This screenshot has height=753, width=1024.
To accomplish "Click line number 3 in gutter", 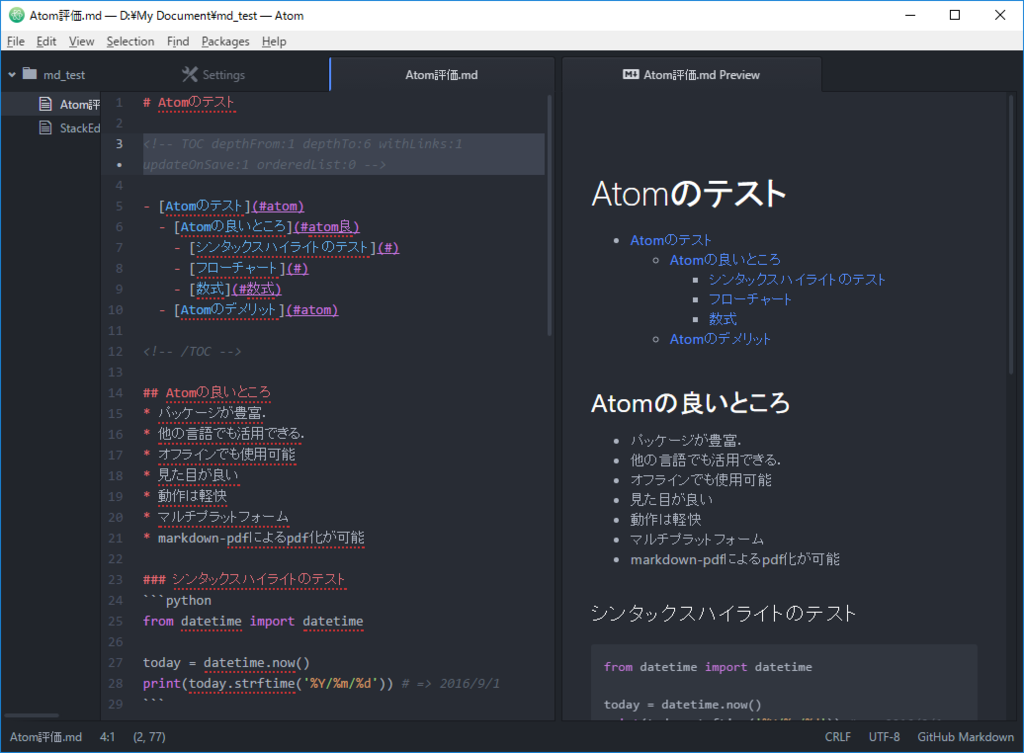I will [x=119, y=144].
